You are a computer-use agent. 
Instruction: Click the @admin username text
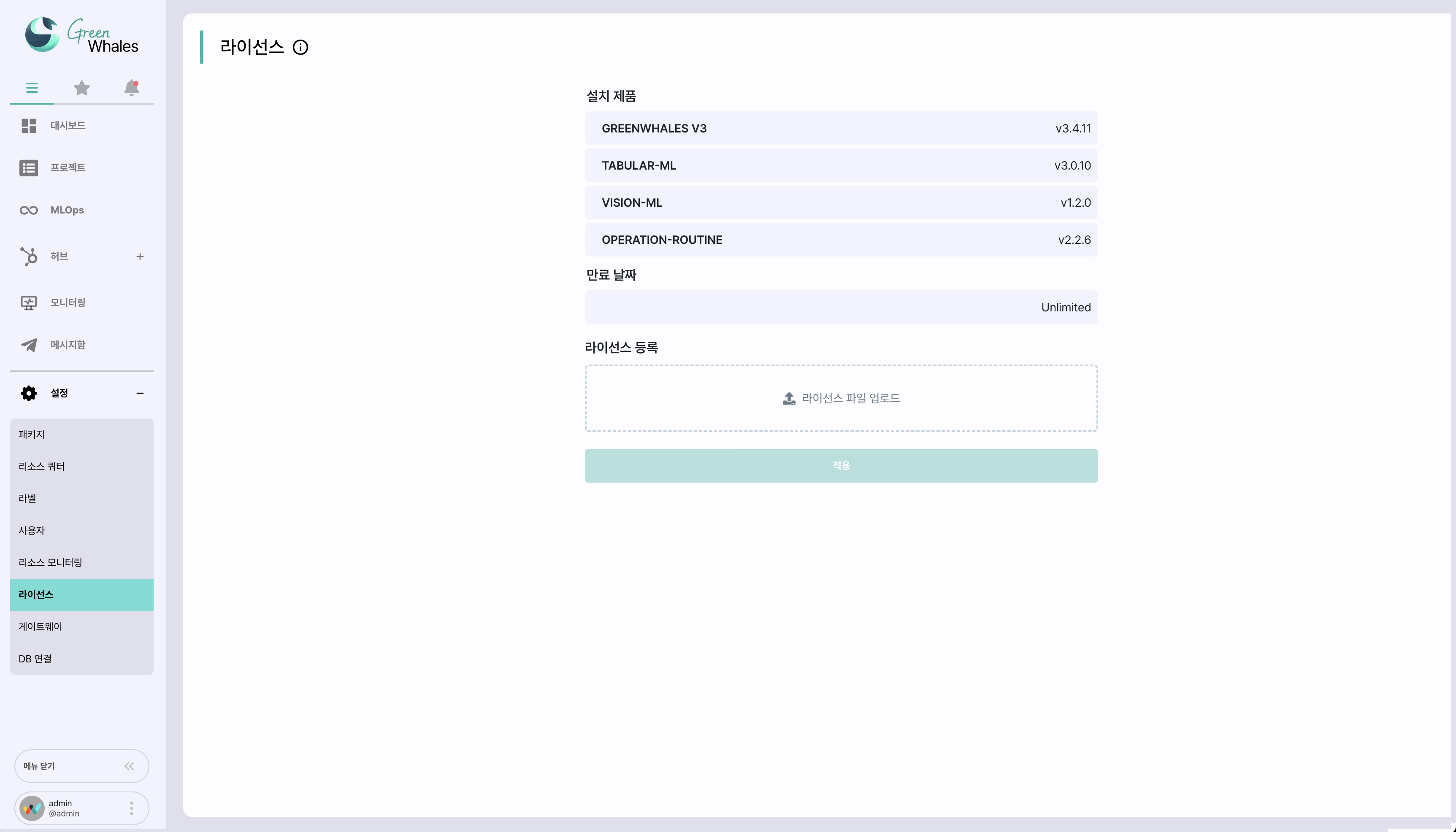click(64, 814)
